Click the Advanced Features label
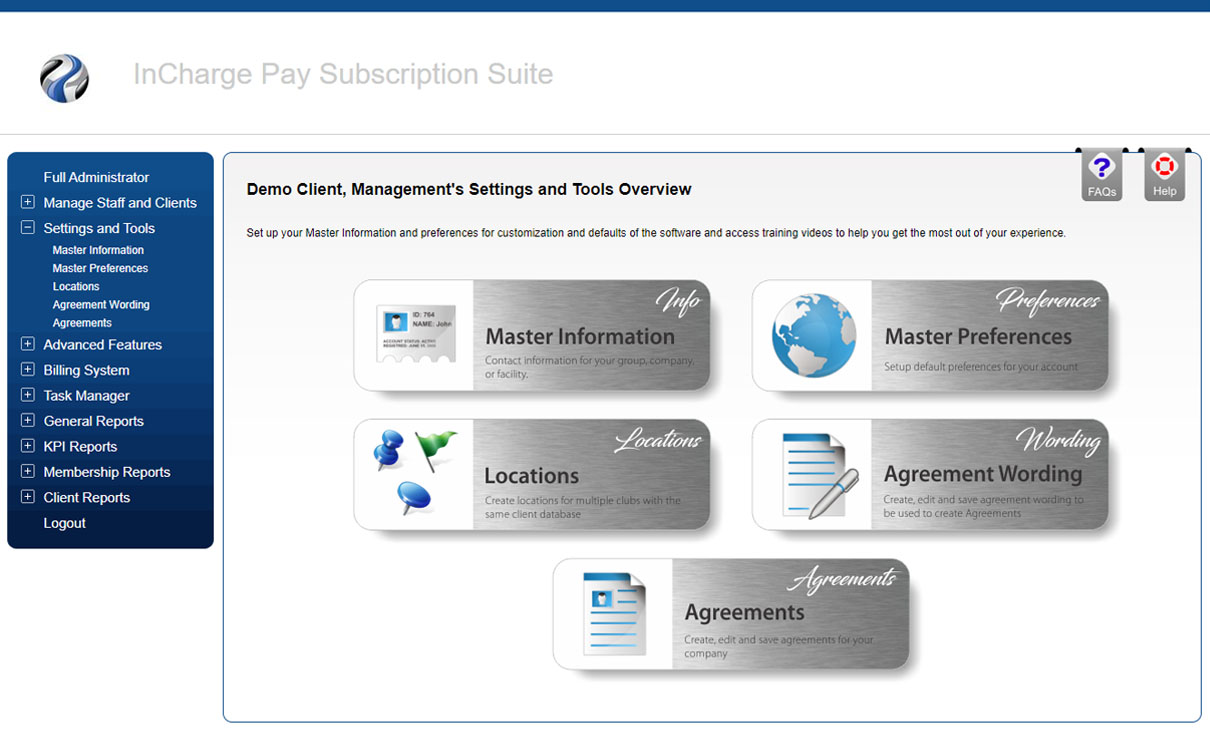1210x750 pixels. [102, 345]
